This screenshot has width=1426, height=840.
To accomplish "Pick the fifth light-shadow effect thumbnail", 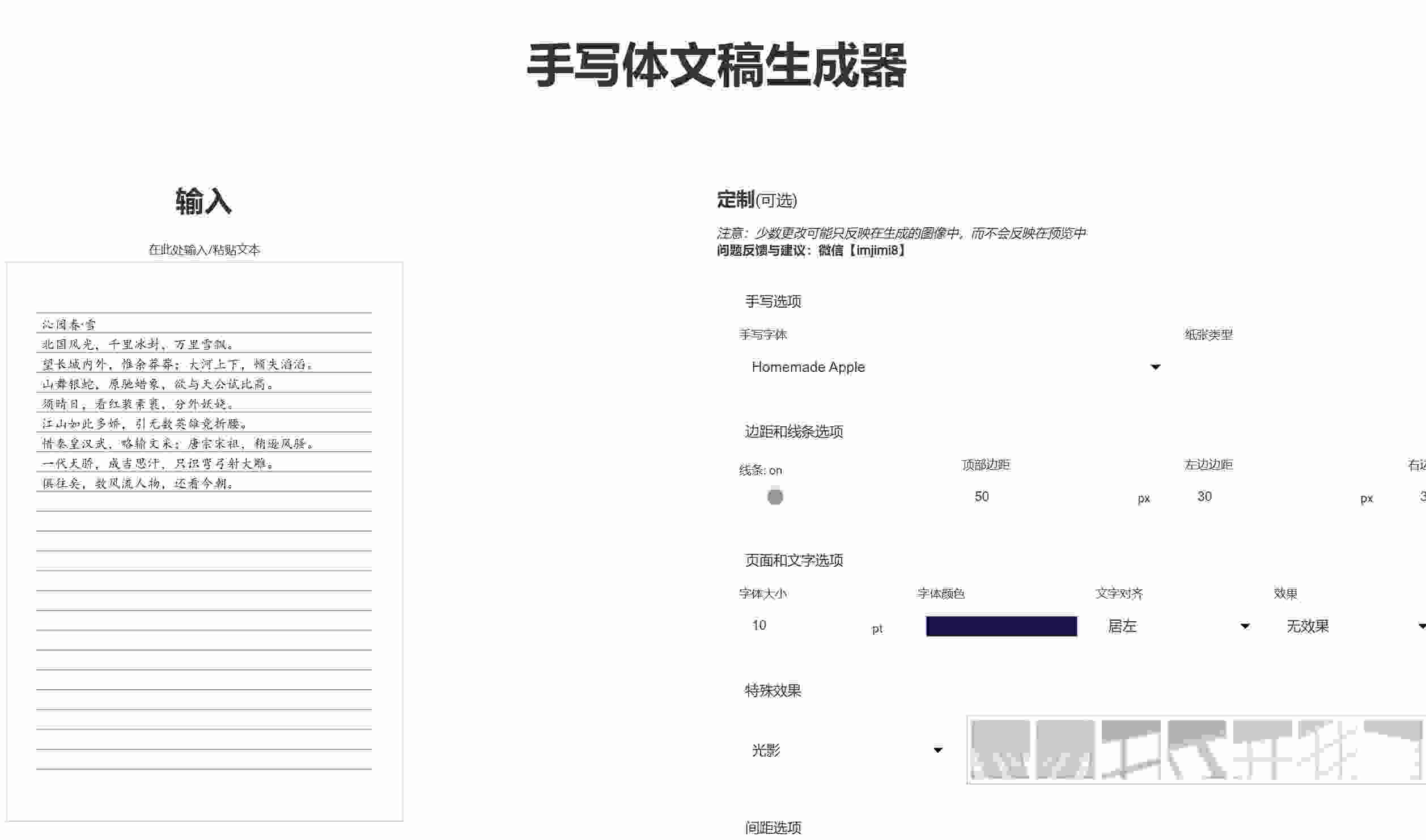I will click(x=1262, y=749).
